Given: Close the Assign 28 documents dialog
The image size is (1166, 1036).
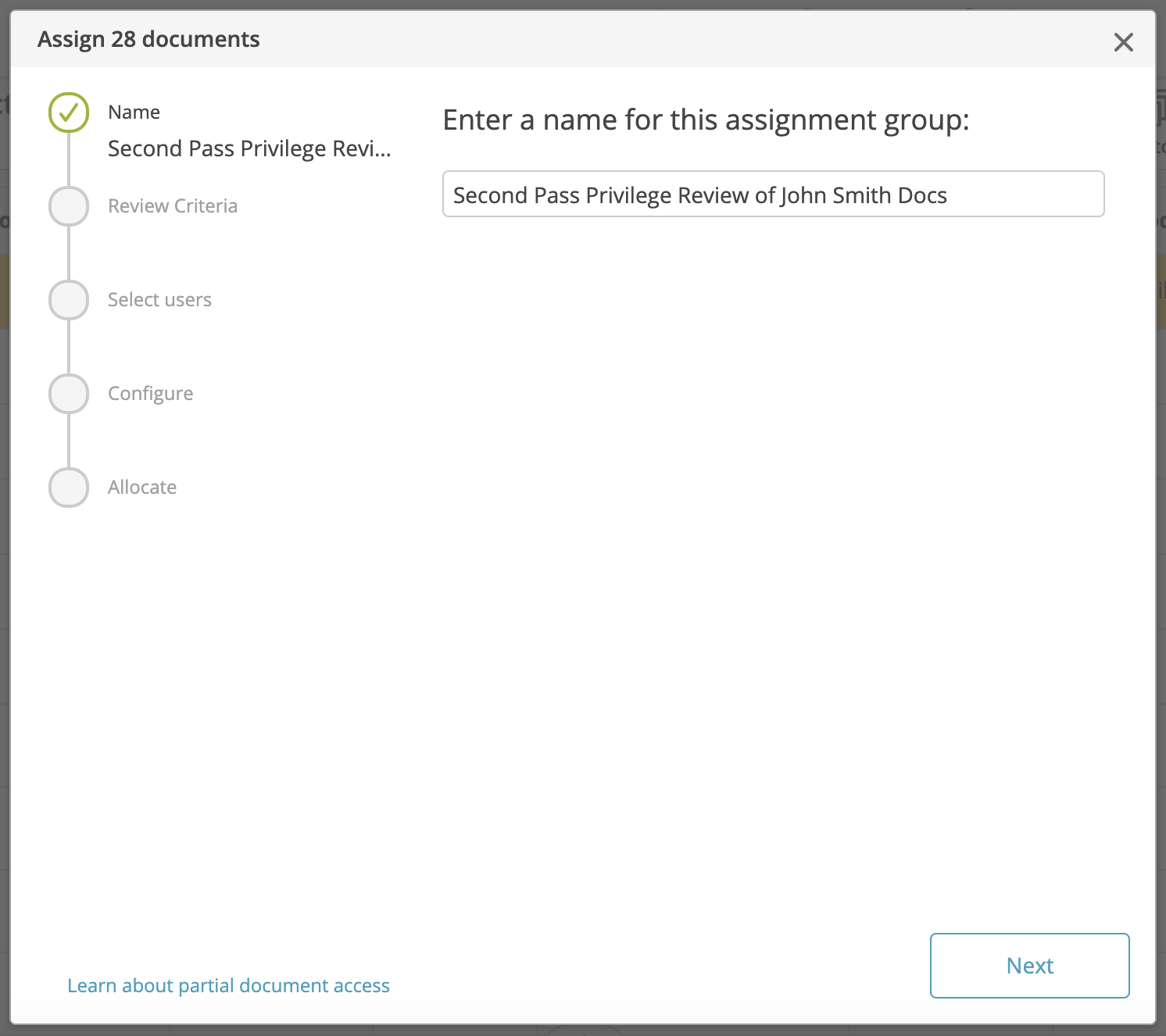Looking at the screenshot, I should (x=1123, y=43).
